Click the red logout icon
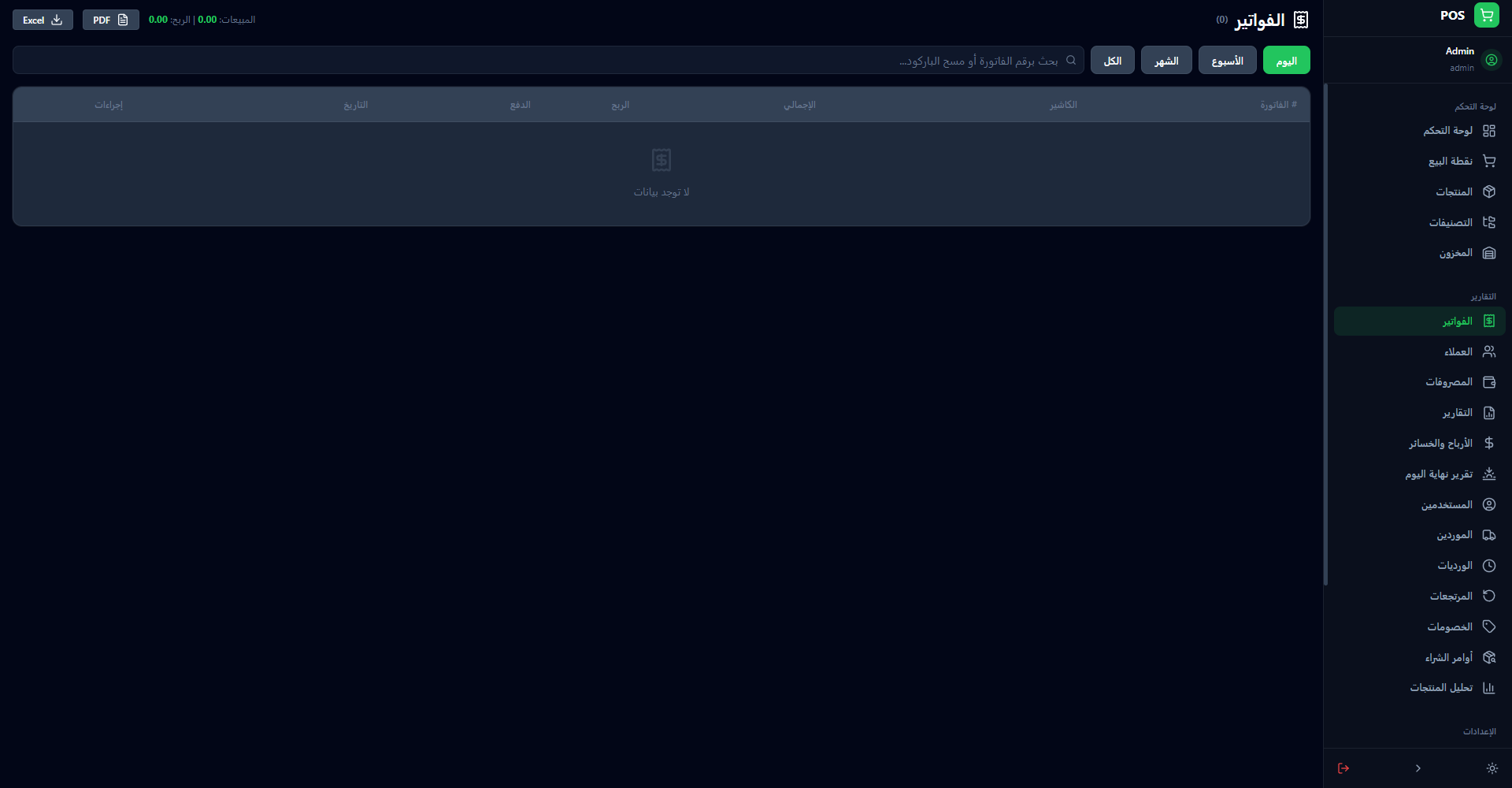1512x788 pixels. point(1343,768)
